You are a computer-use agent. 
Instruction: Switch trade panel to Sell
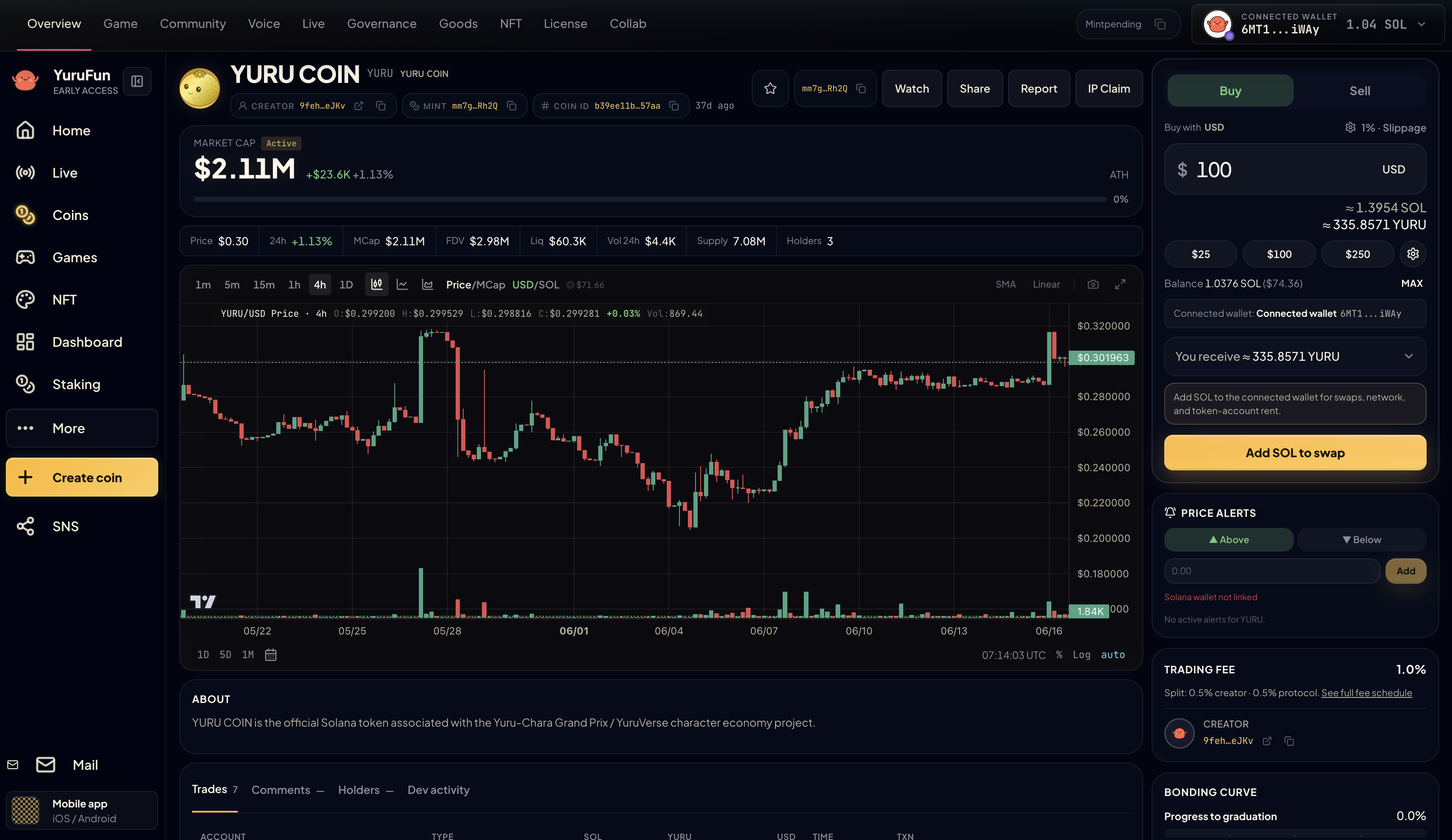1360,91
